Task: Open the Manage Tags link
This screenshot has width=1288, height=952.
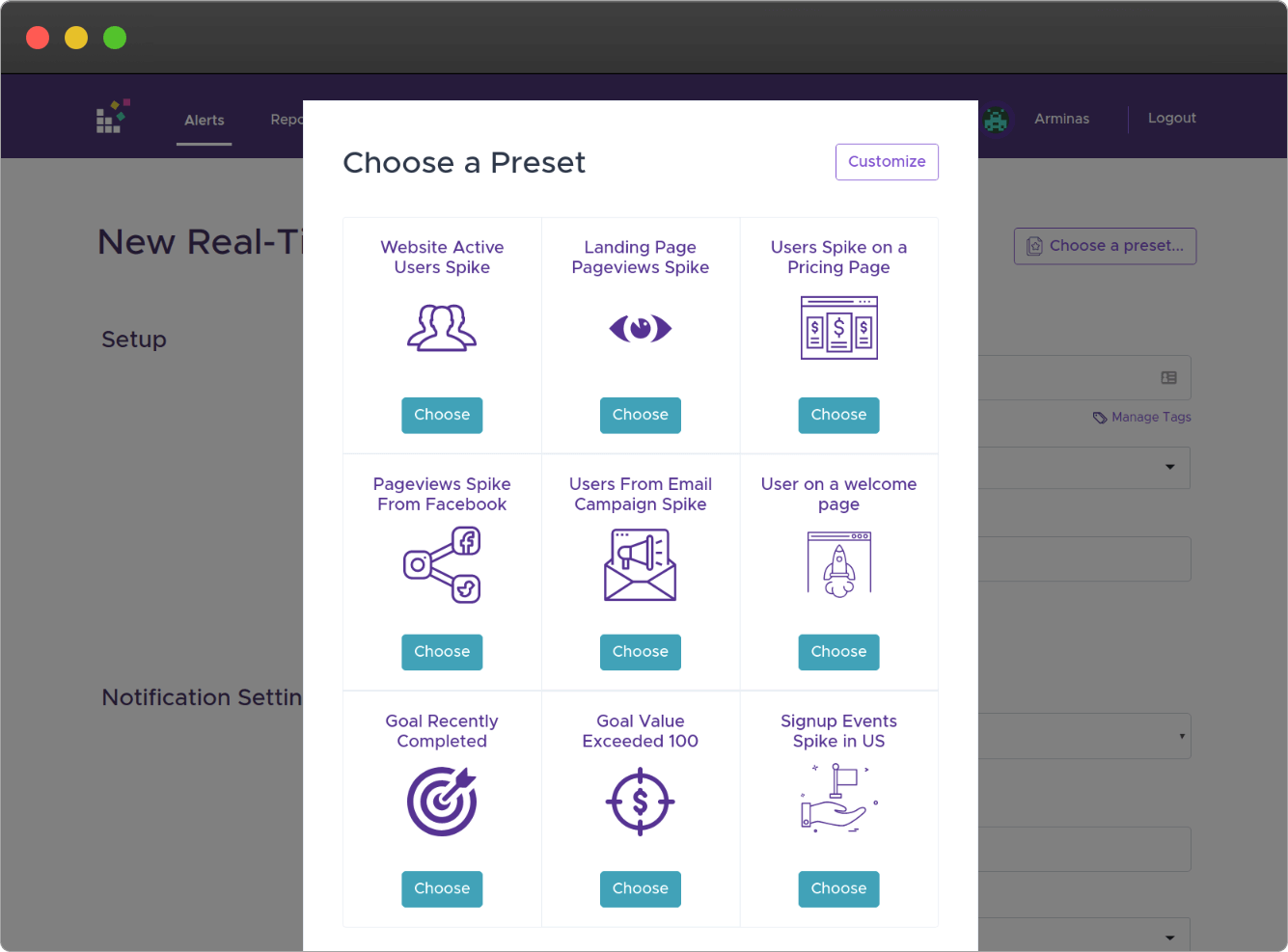Action: click(1142, 417)
